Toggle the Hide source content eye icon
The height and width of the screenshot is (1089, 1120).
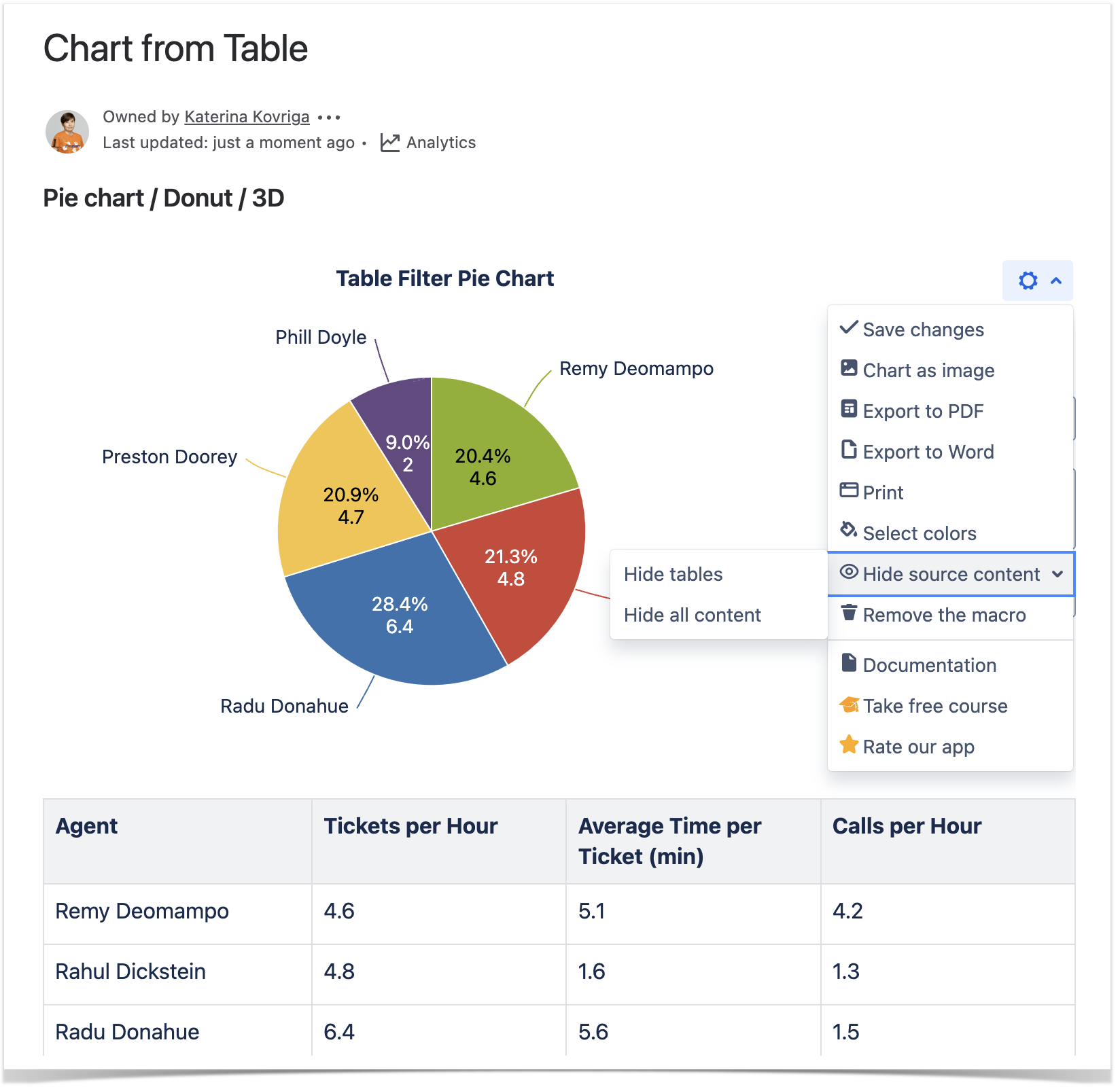coord(849,573)
